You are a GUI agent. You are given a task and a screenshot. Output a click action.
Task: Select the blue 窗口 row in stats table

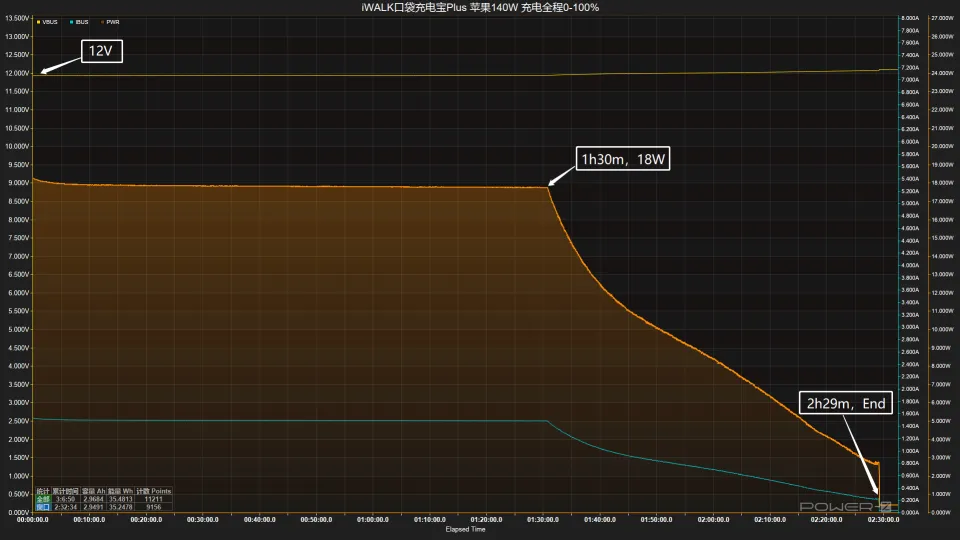coord(42,507)
